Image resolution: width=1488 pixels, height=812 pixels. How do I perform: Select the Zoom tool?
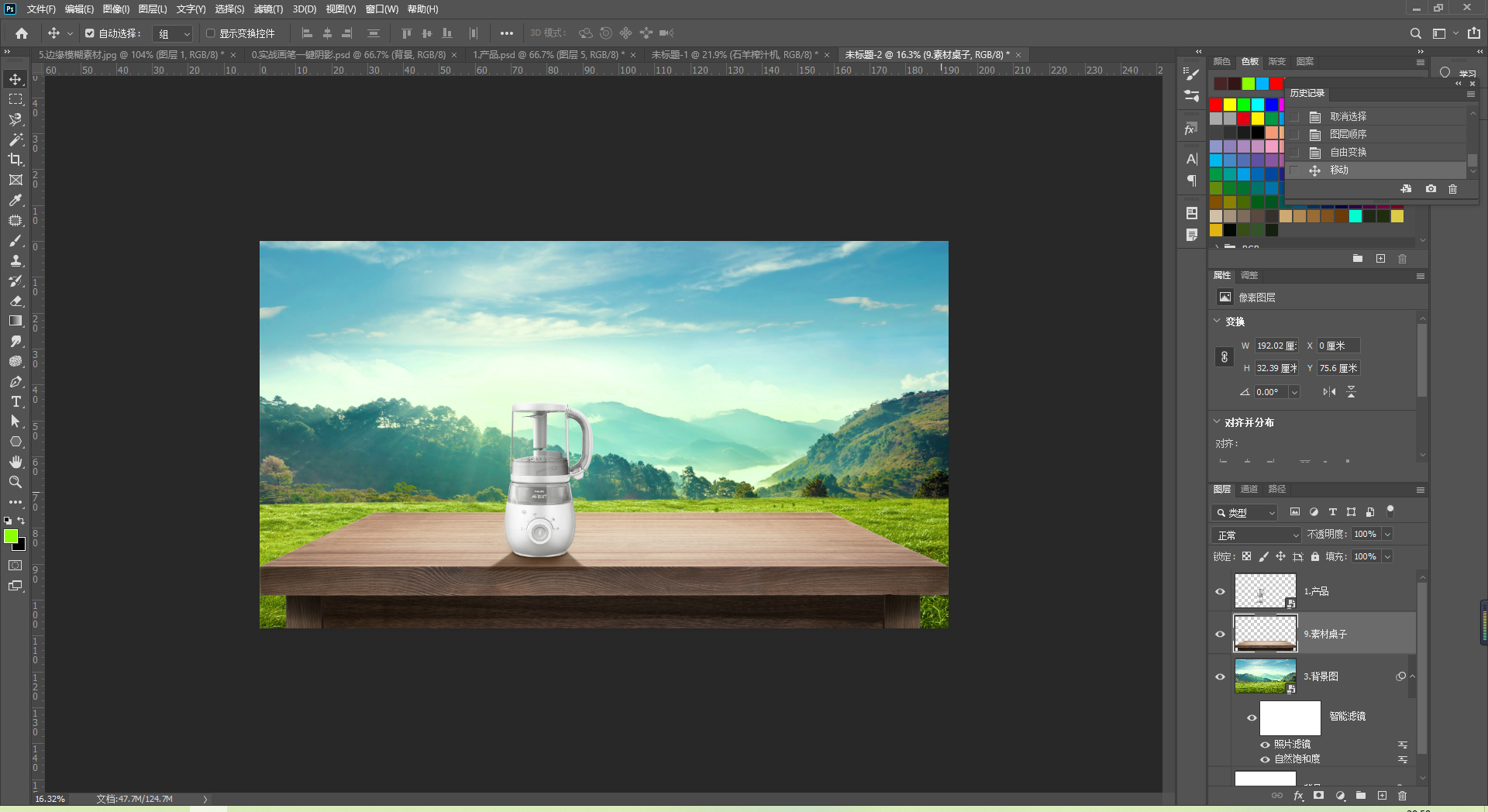15,482
